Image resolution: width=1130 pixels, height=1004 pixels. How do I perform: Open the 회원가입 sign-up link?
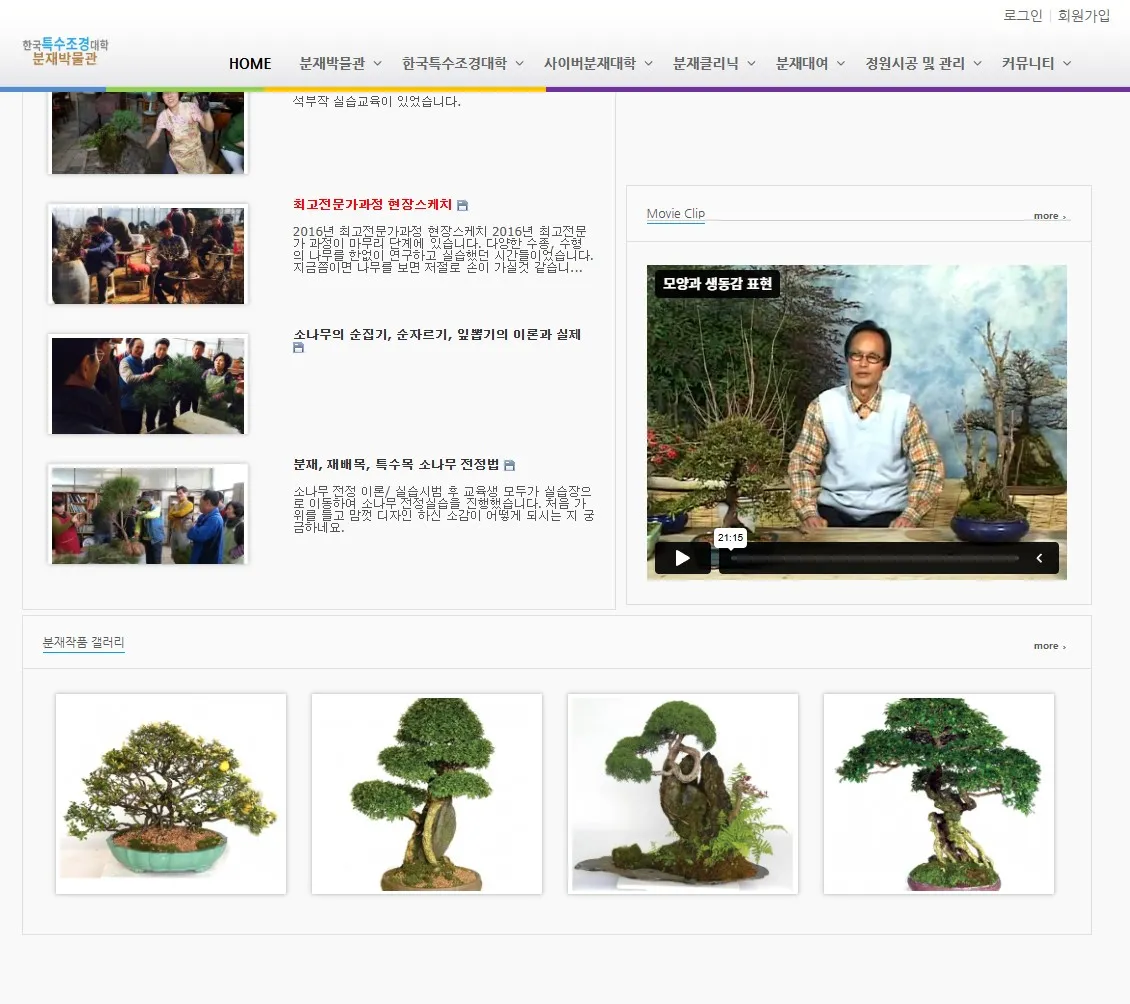pyautogui.click(x=1084, y=15)
